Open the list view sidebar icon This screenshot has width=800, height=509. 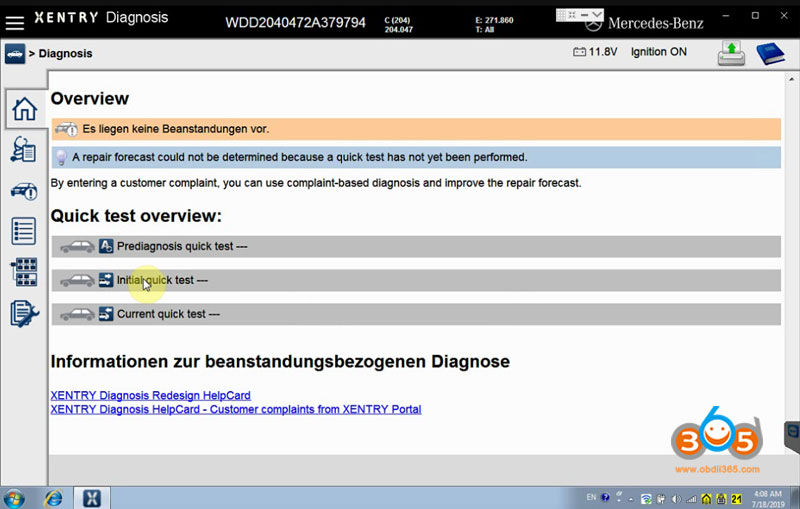coord(23,231)
